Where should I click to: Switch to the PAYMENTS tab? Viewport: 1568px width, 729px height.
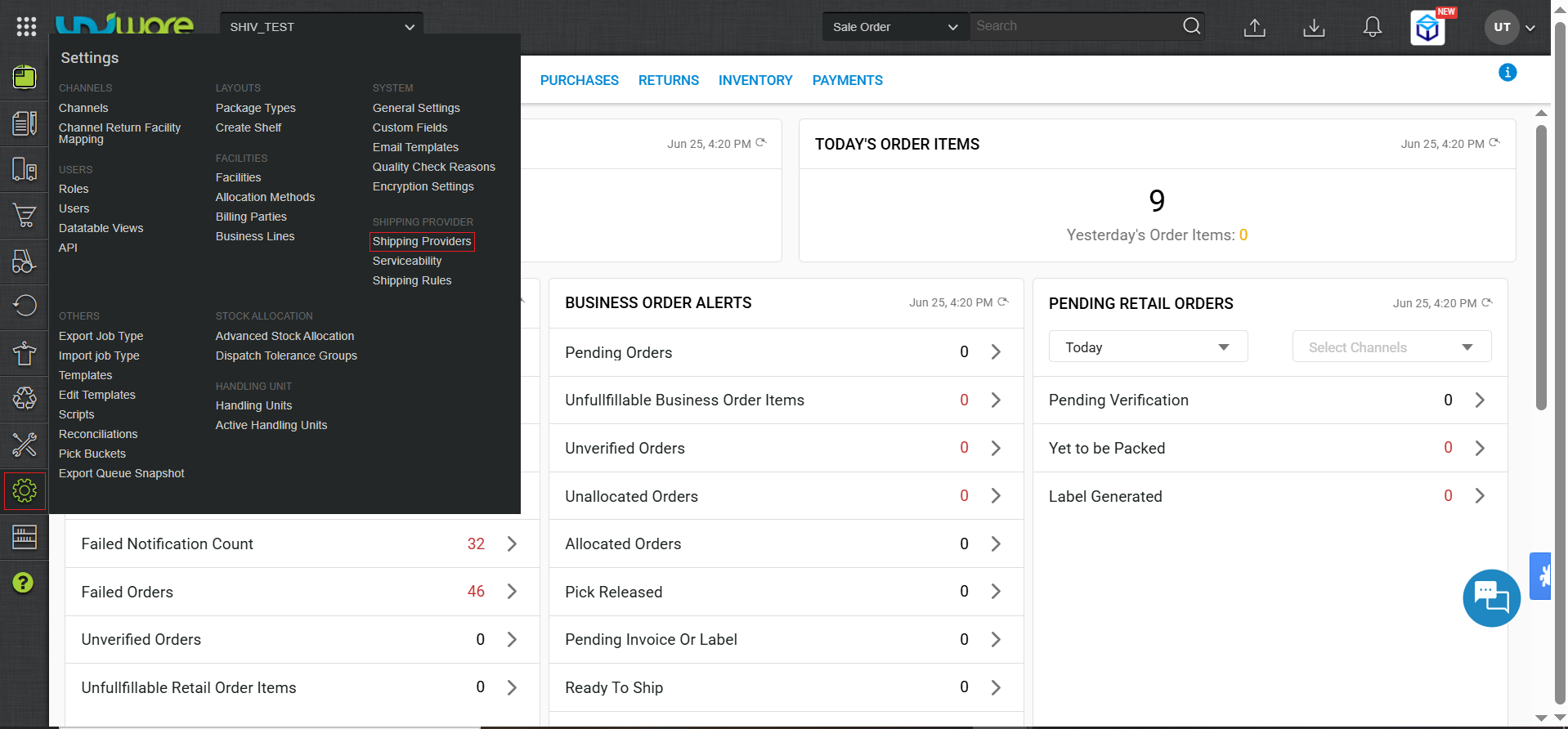pyautogui.click(x=848, y=80)
